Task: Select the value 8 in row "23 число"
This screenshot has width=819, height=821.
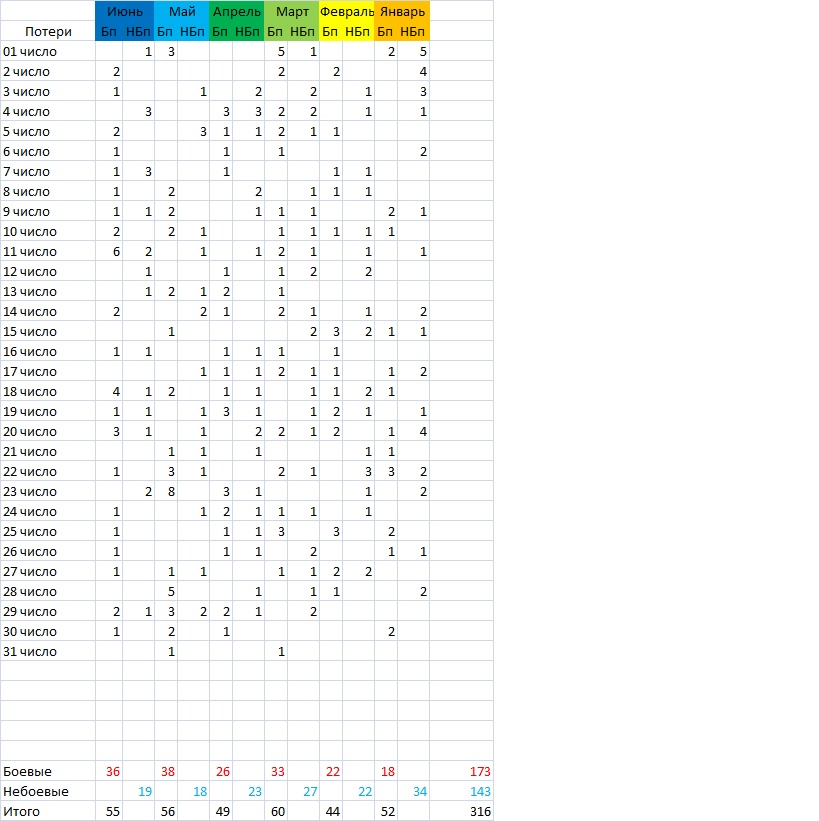Action: tap(172, 491)
